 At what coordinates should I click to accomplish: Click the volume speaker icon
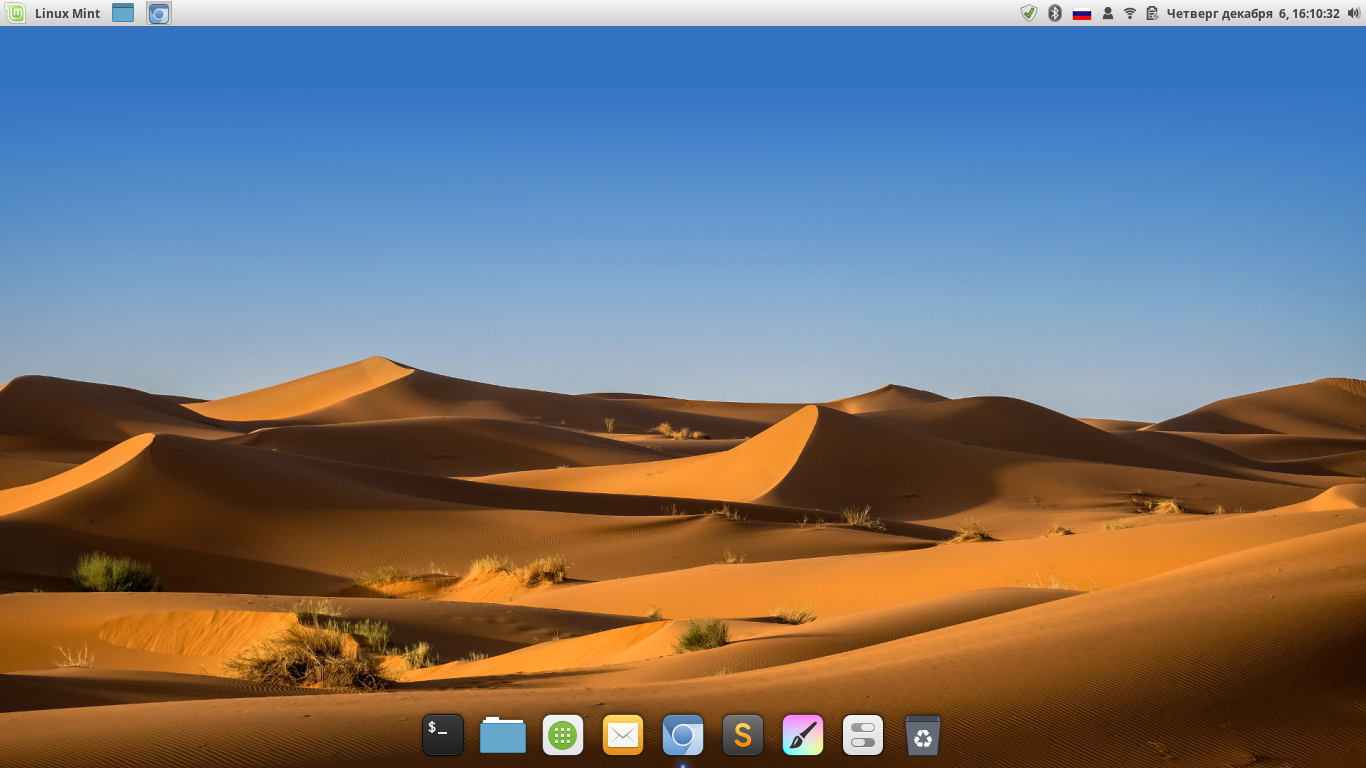click(1353, 13)
